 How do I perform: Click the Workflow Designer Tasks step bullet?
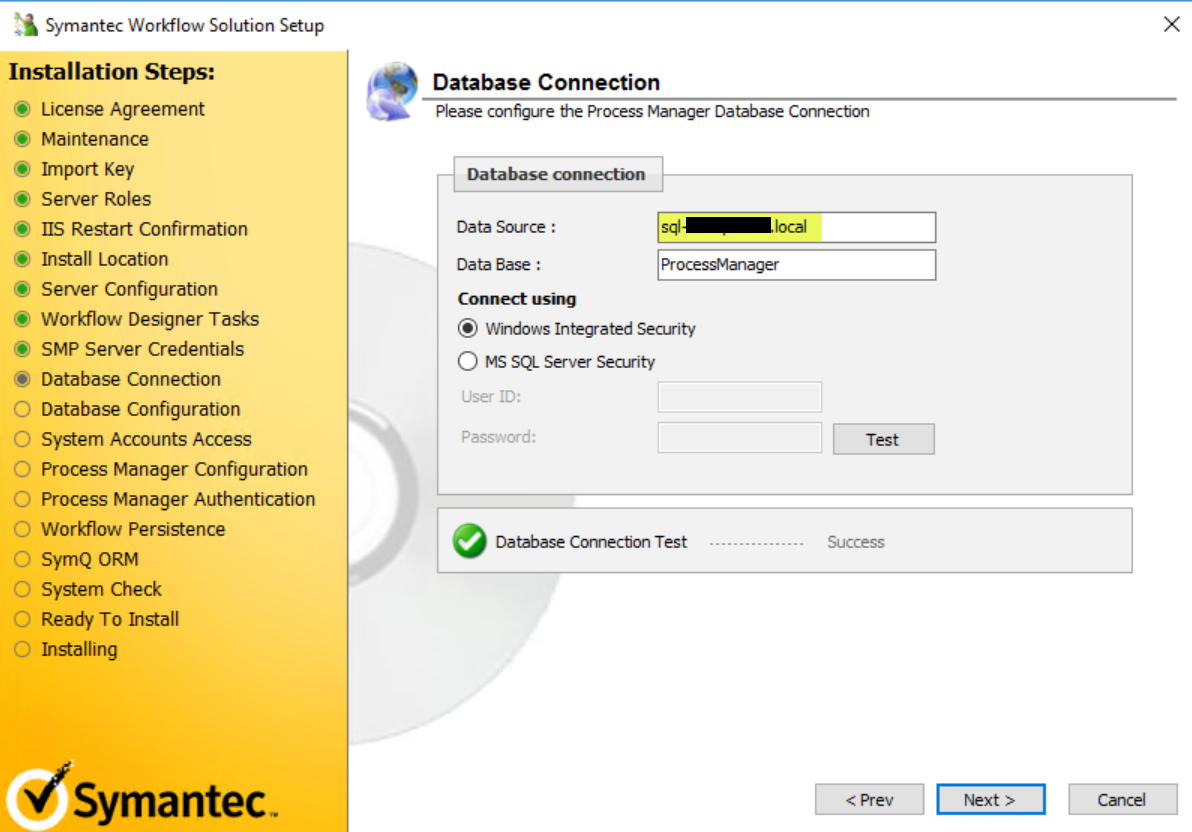(23, 319)
